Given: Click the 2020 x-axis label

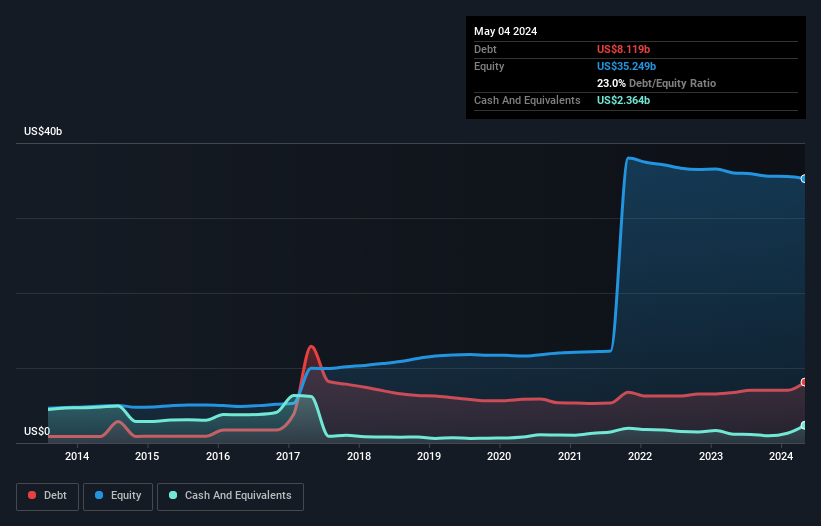Looking at the screenshot, I should (x=499, y=456).
